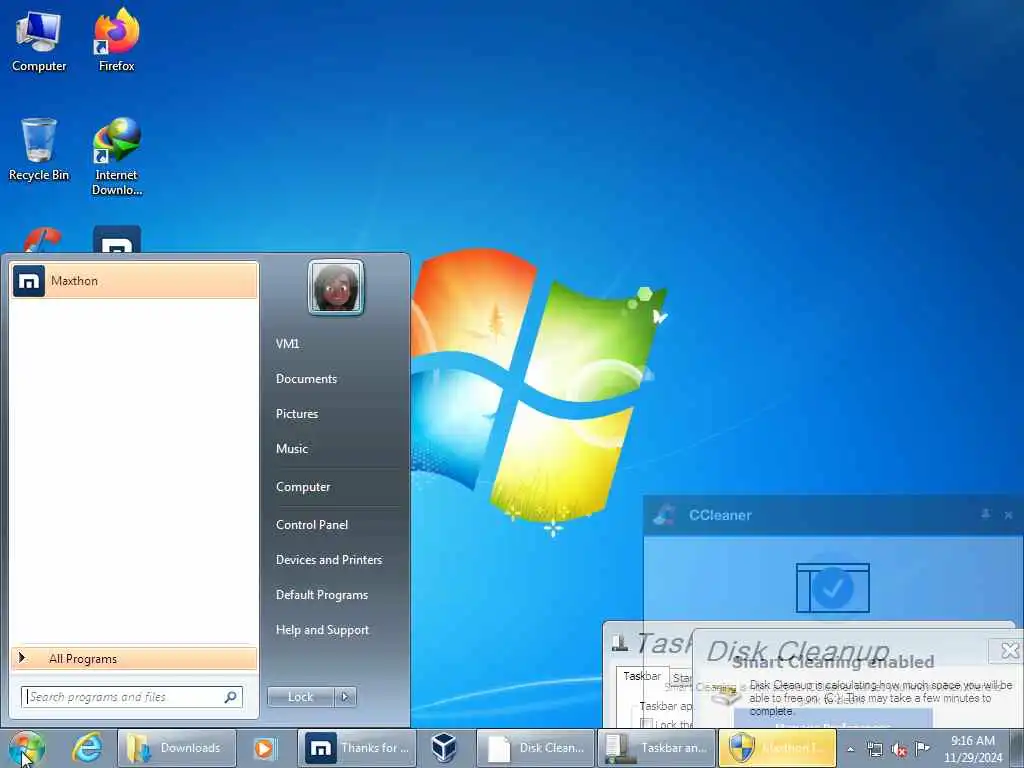Click the checkmark window graphic in CCleaner popup
1024x768 pixels.
pyautogui.click(x=833, y=587)
